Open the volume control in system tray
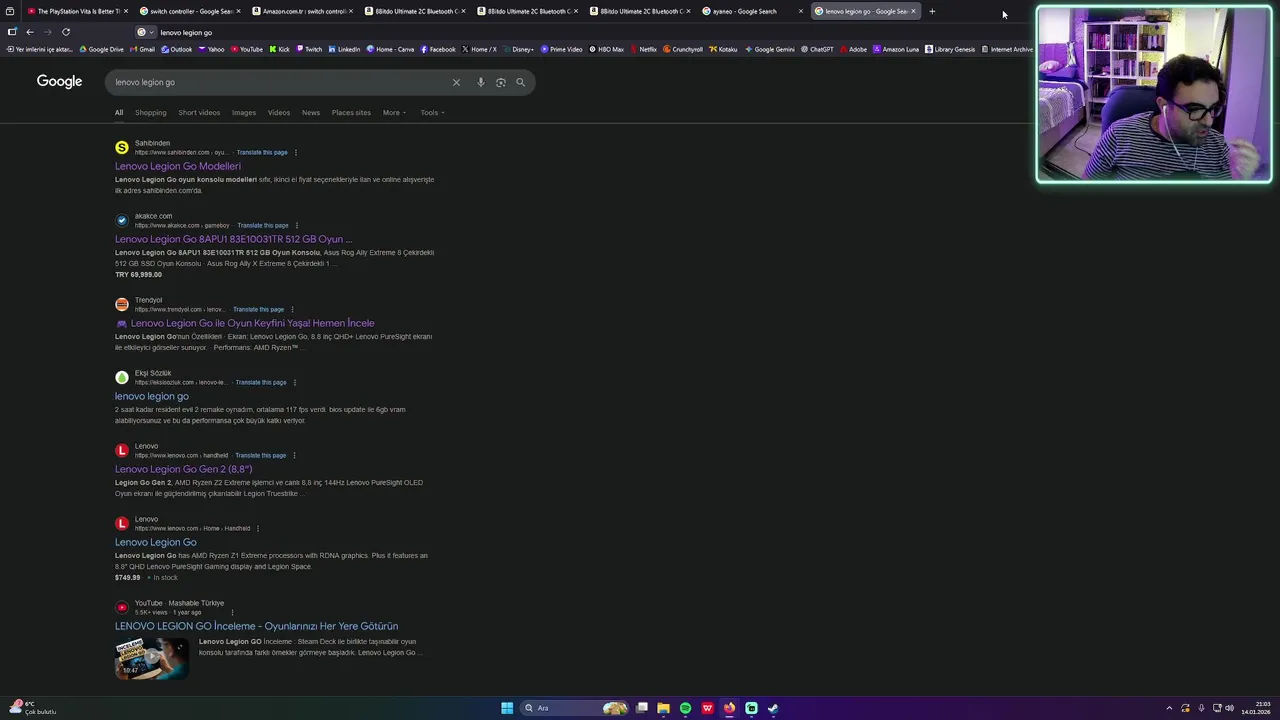The image size is (1280, 720). (1229, 708)
